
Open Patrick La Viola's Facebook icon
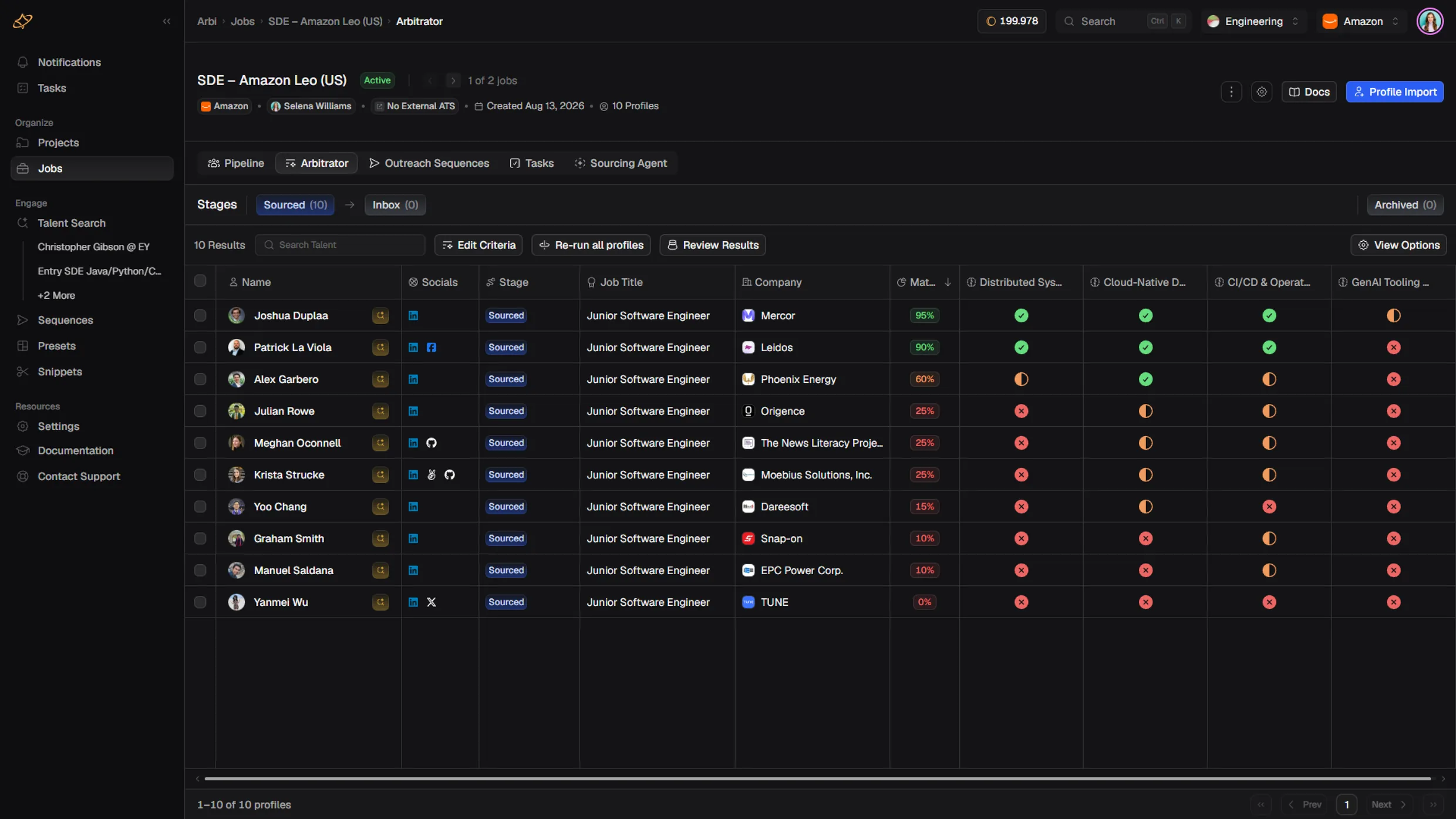pos(432,348)
